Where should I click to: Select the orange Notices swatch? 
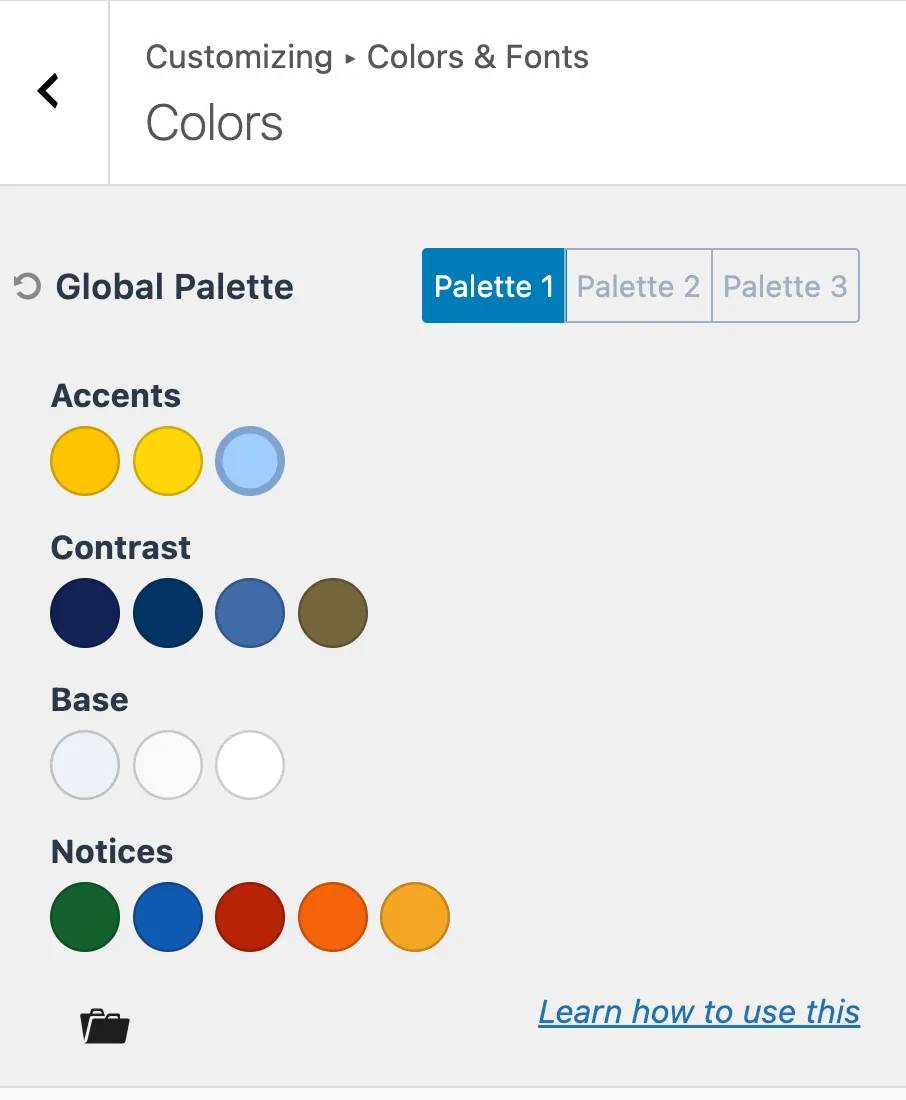coord(332,917)
